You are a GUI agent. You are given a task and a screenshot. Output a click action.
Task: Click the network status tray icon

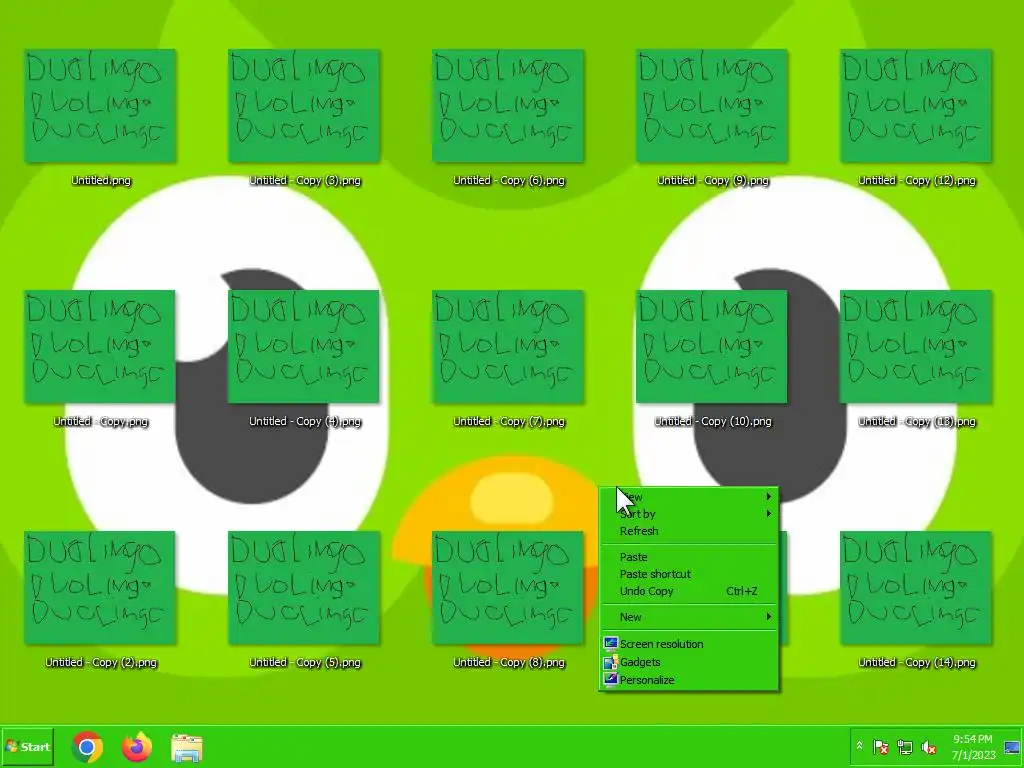(904, 746)
